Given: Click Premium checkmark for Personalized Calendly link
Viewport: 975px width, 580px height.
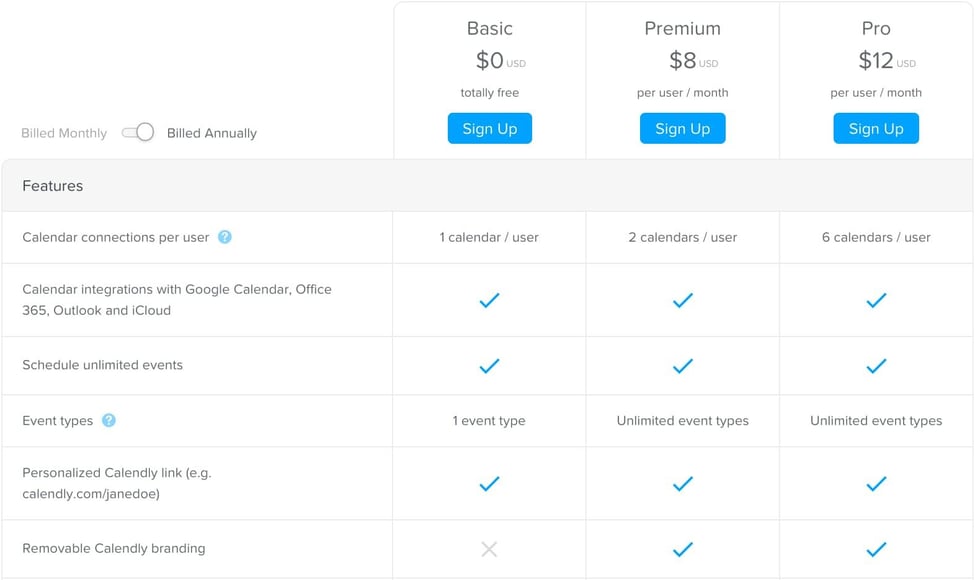Looking at the screenshot, I should click(x=683, y=484).
